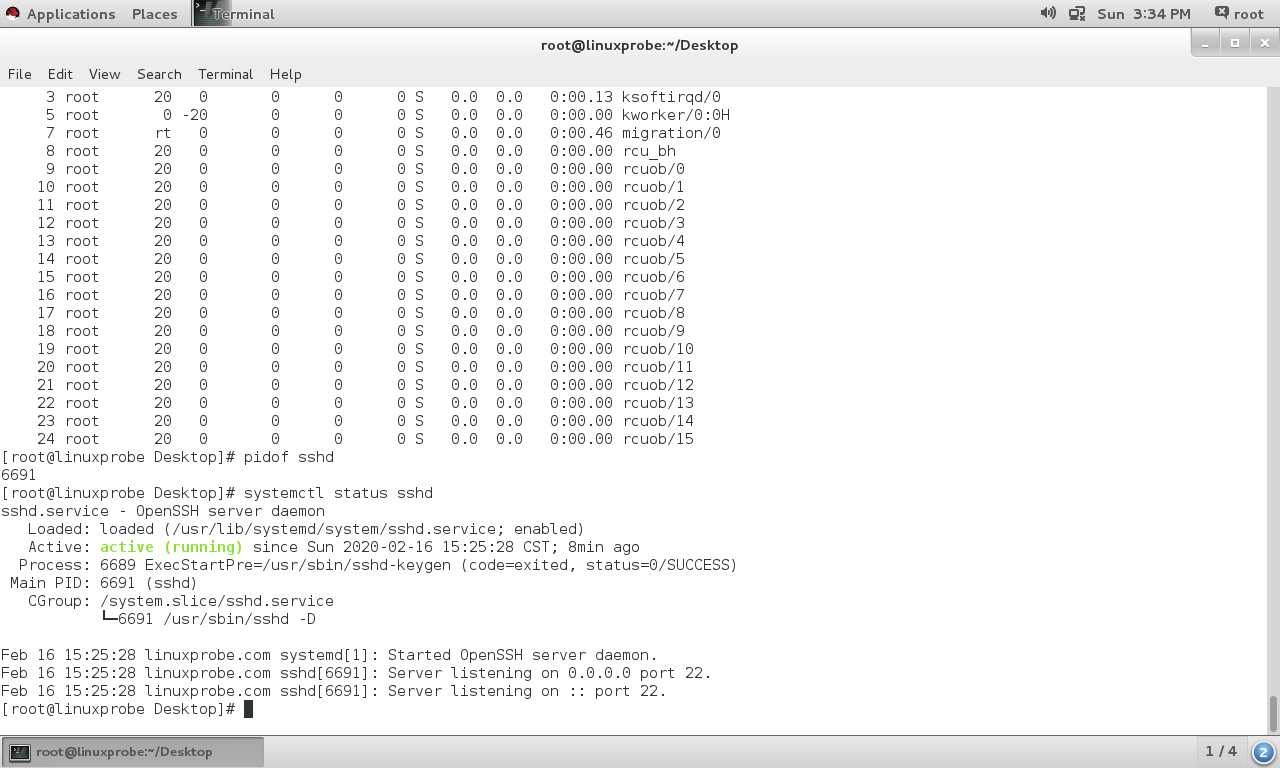This screenshot has width=1280, height=768.
Task: Open the File menu
Action: coord(19,74)
